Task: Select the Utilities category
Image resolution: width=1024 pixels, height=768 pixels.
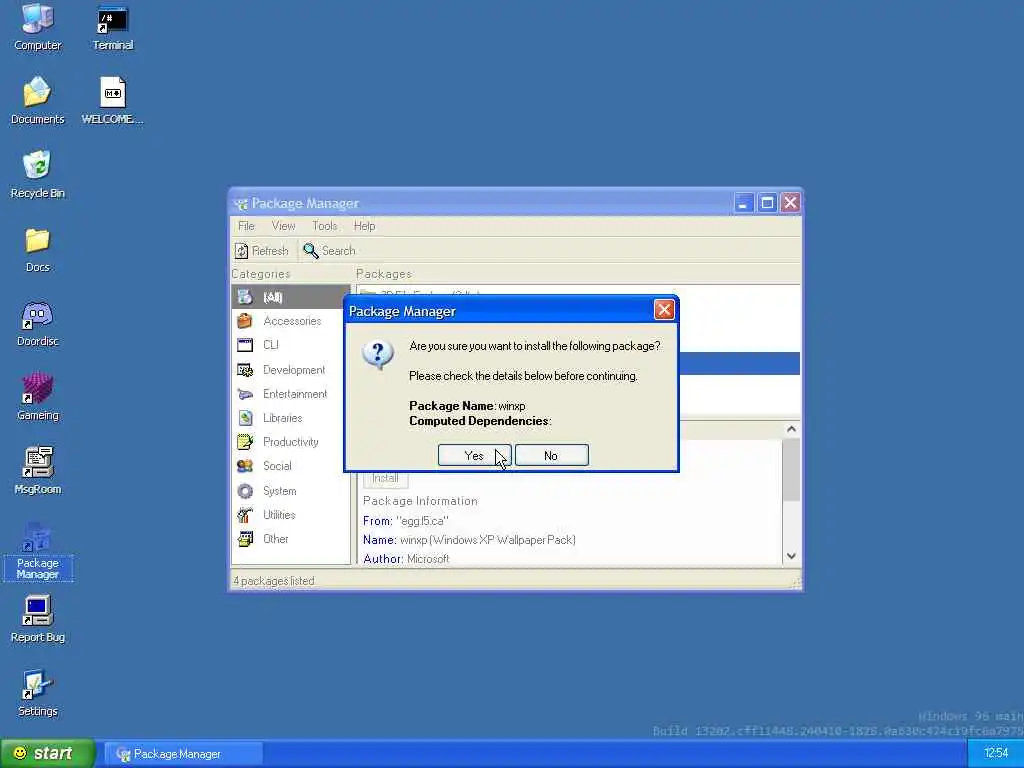Action: (291, 515)
